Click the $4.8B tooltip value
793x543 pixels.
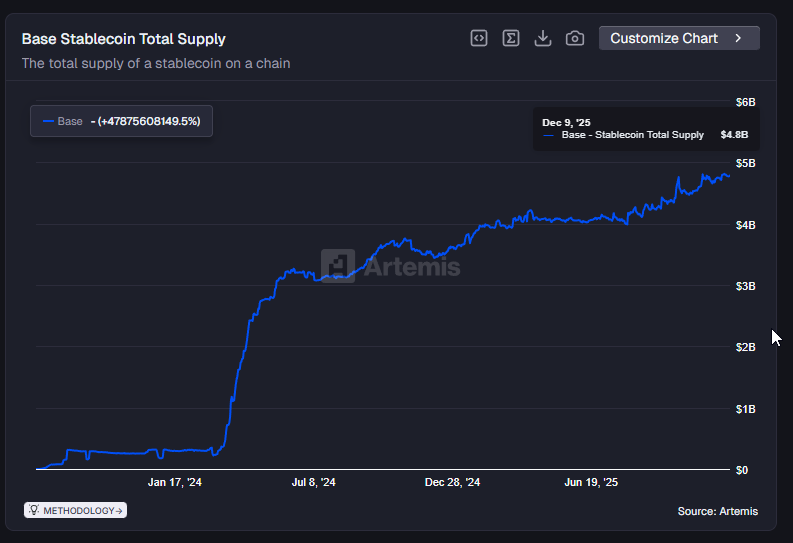pyautogui.click(x=734, y=135)
